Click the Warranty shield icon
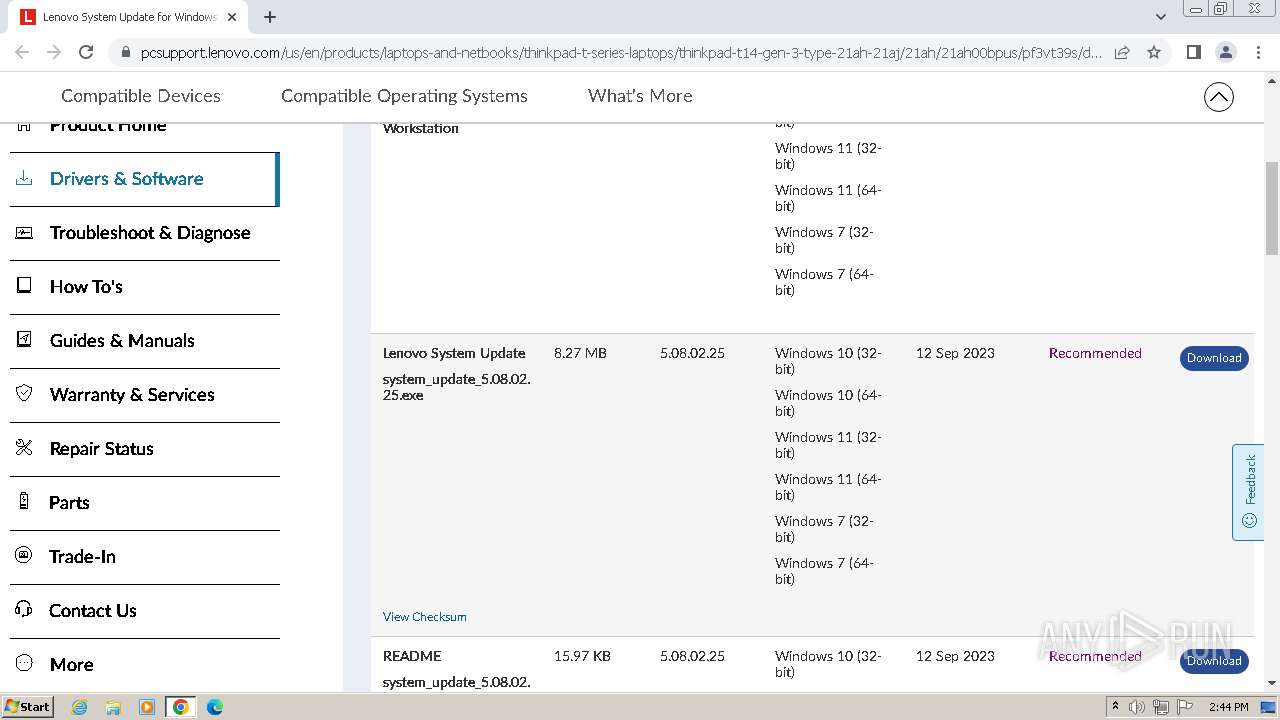1280x720 pixels. 24,393
